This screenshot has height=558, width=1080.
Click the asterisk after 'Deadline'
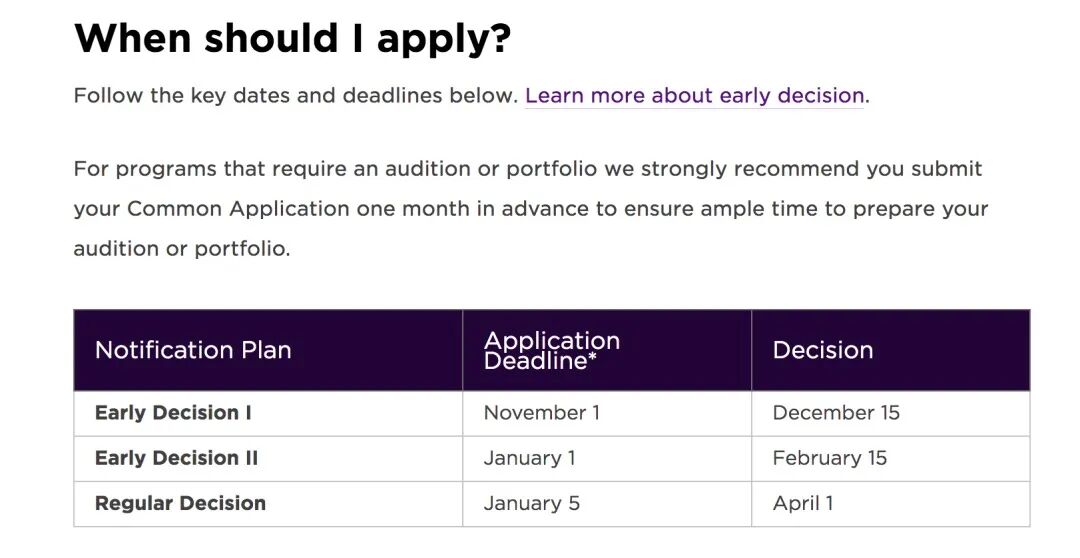(592, 356)
